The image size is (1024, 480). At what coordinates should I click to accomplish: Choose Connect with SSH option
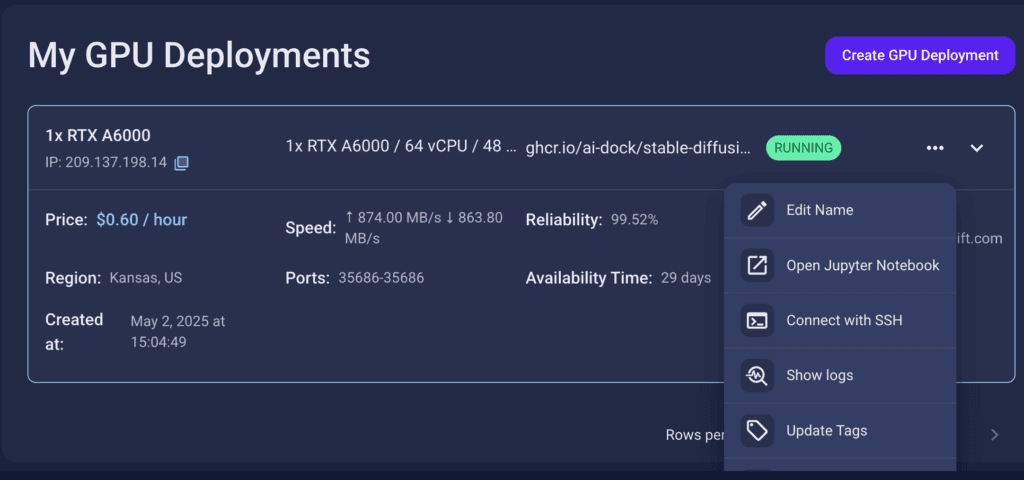click(x=840, y=321)
